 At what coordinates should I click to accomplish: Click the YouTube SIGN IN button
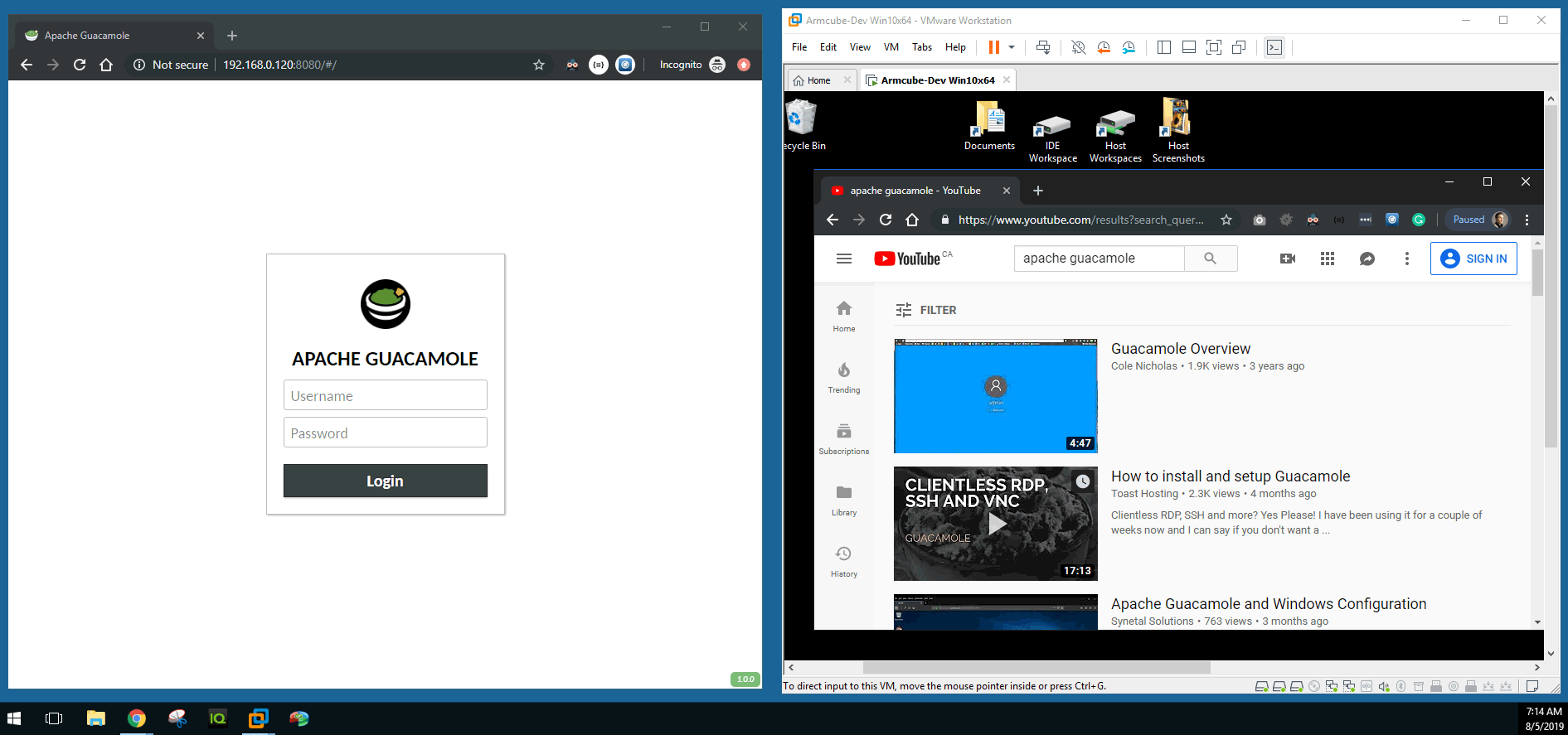pos(1474,259)
